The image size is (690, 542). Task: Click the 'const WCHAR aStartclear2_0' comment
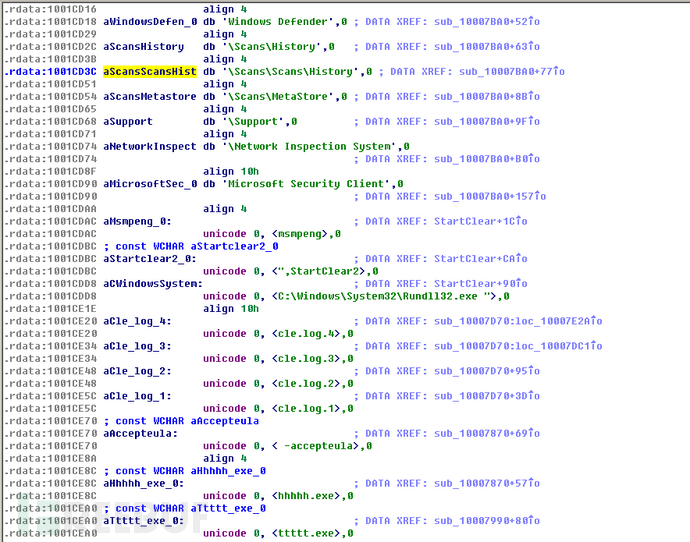point(191,246)
